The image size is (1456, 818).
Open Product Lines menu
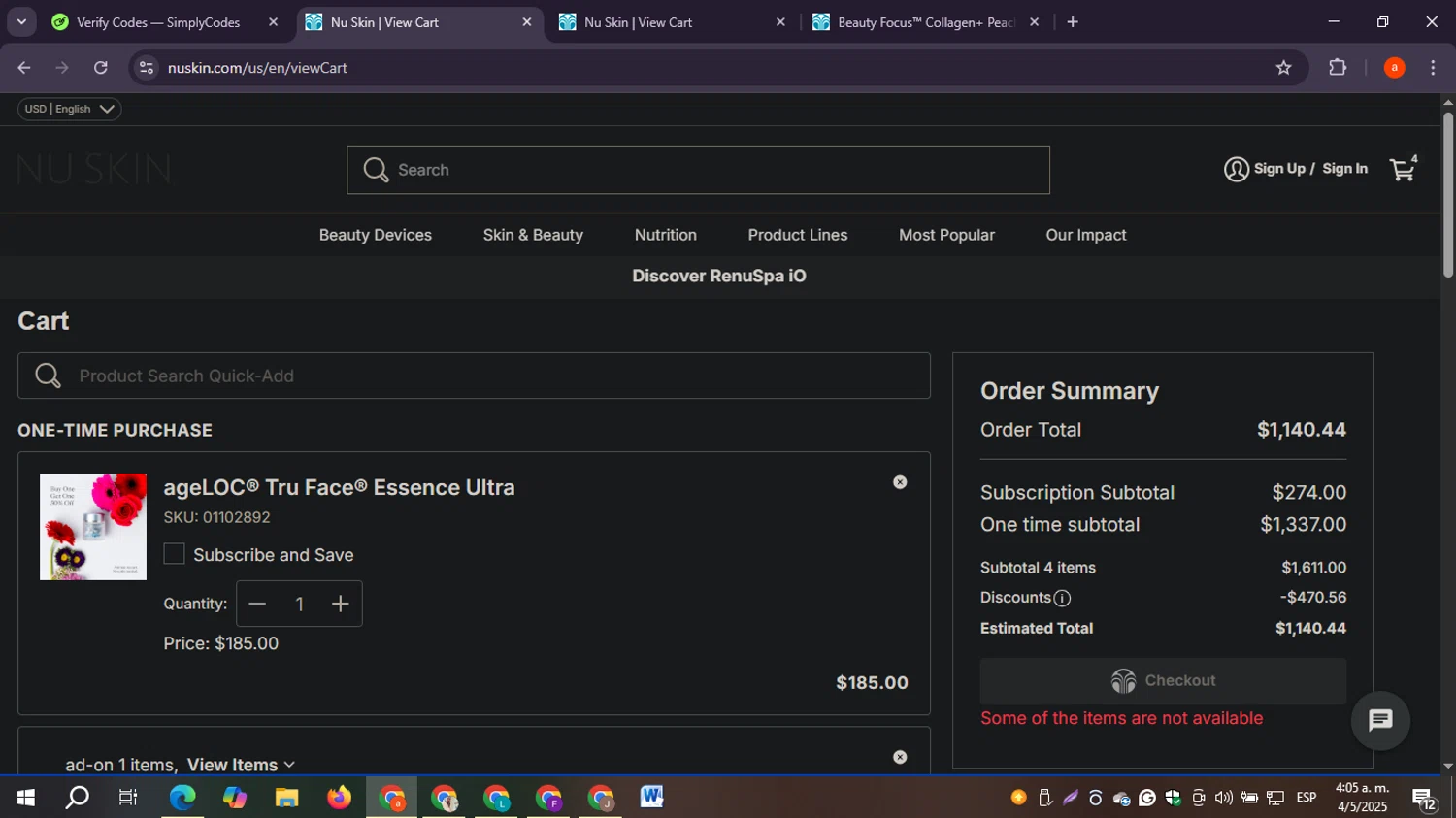[798, 235]
